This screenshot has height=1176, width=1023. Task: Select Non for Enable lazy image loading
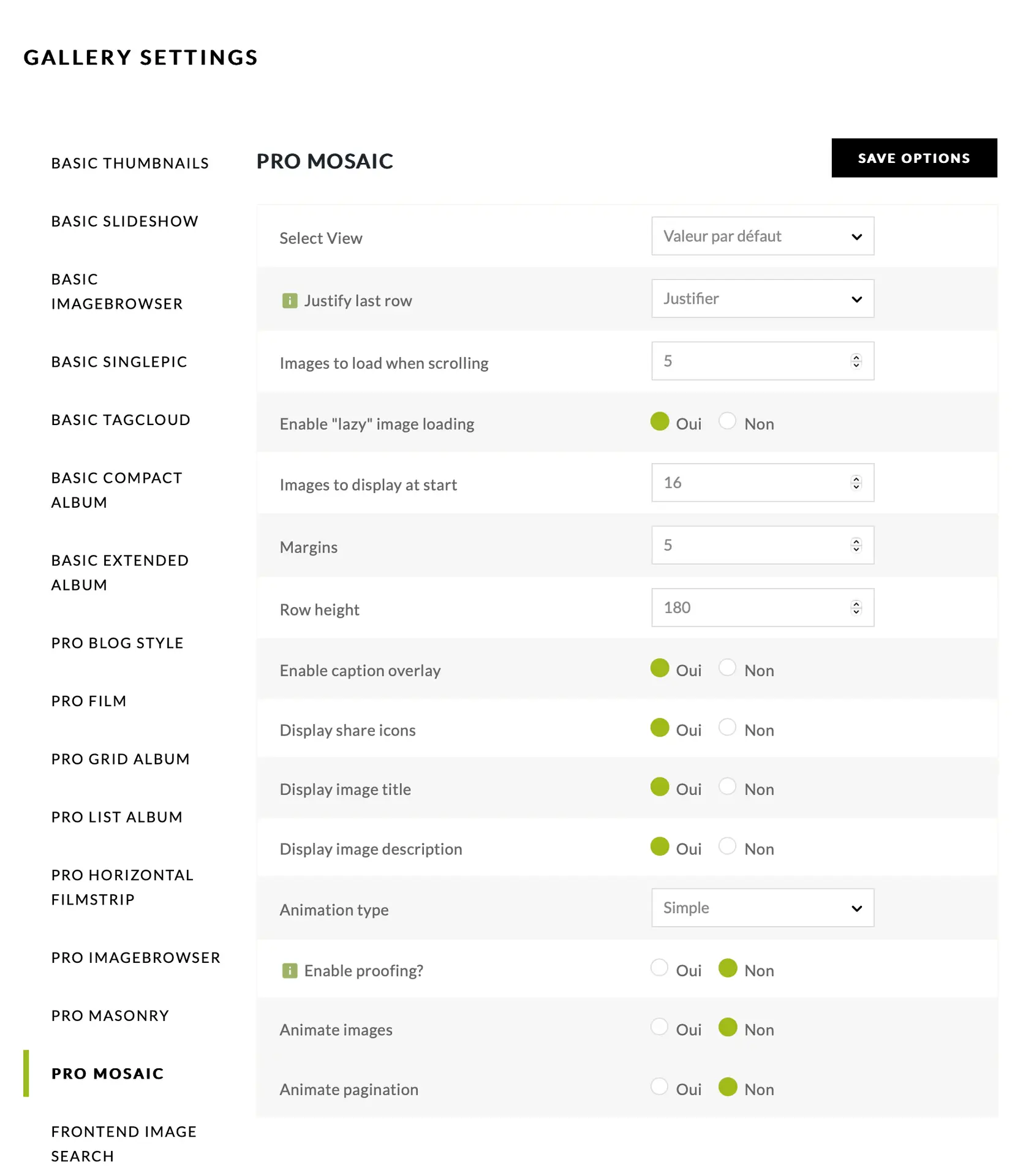pyautogui.click(x=727, y=421)
